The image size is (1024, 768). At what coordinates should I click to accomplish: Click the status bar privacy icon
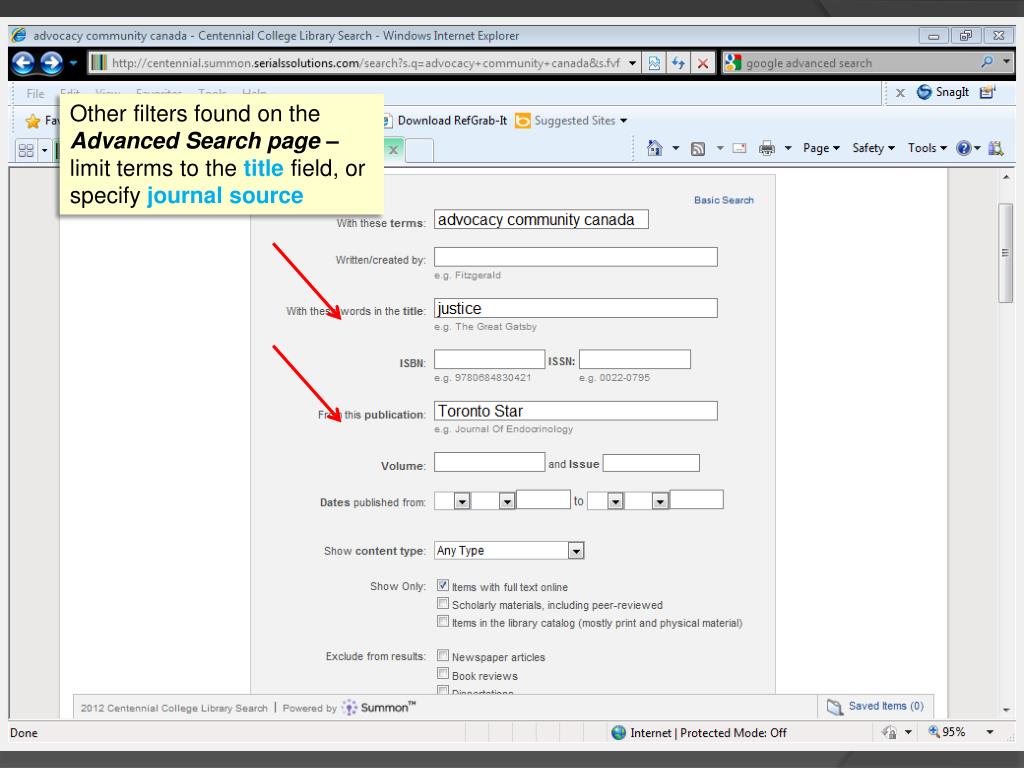(889, 732)
